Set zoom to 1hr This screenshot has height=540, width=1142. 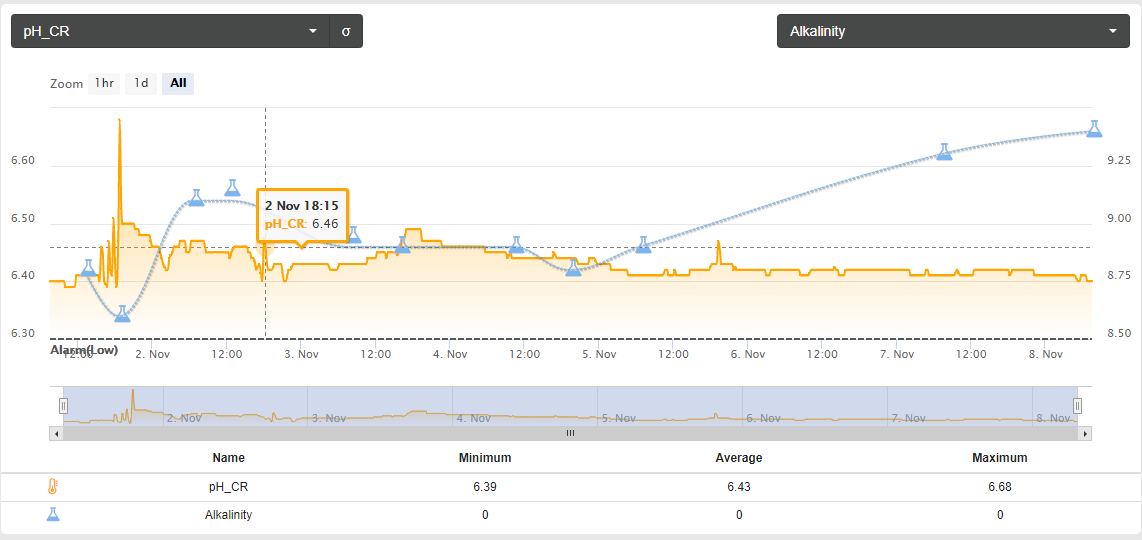[x=104, y=83]
